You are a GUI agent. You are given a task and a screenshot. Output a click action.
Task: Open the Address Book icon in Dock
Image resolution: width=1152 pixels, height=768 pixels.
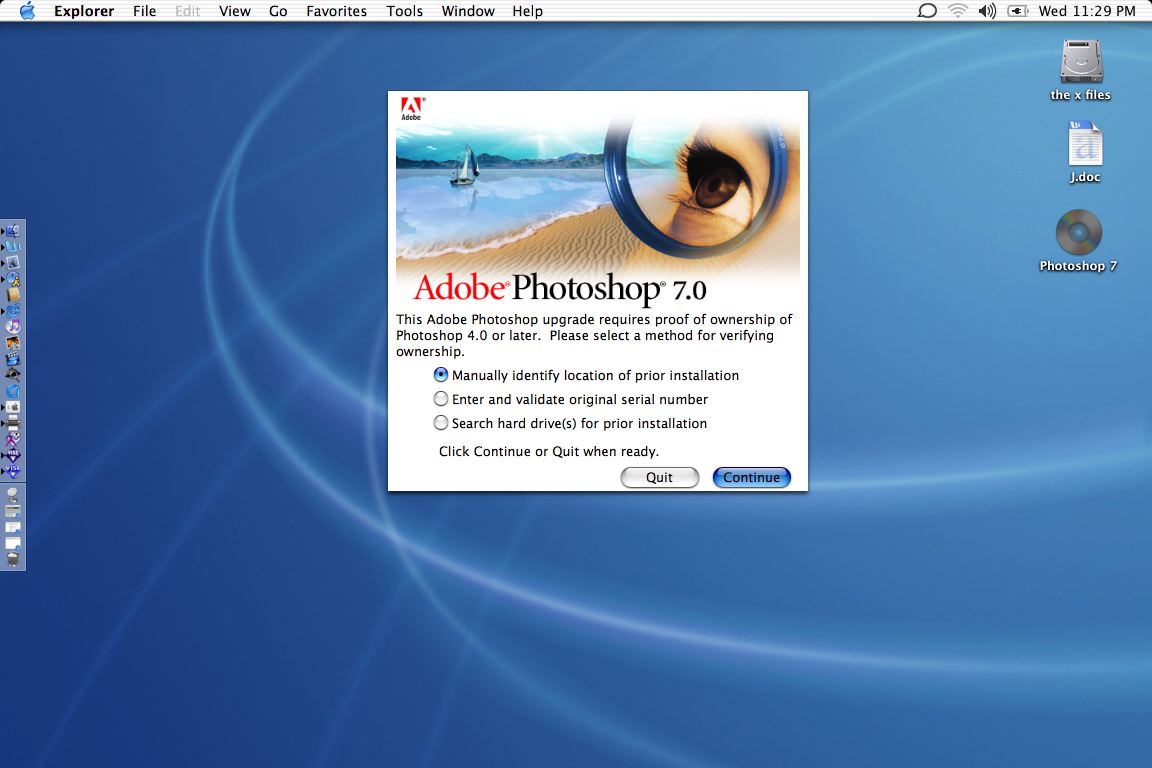(x=13, y=295)
